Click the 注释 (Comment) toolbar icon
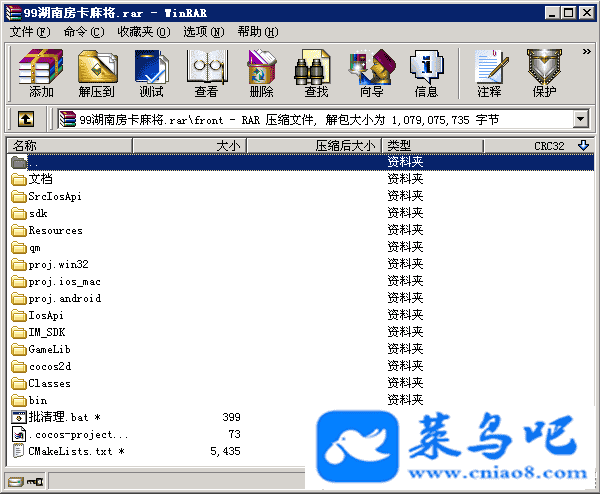This screenshot has height=494, width=600. pyautogui.click(x=489, y=73)
